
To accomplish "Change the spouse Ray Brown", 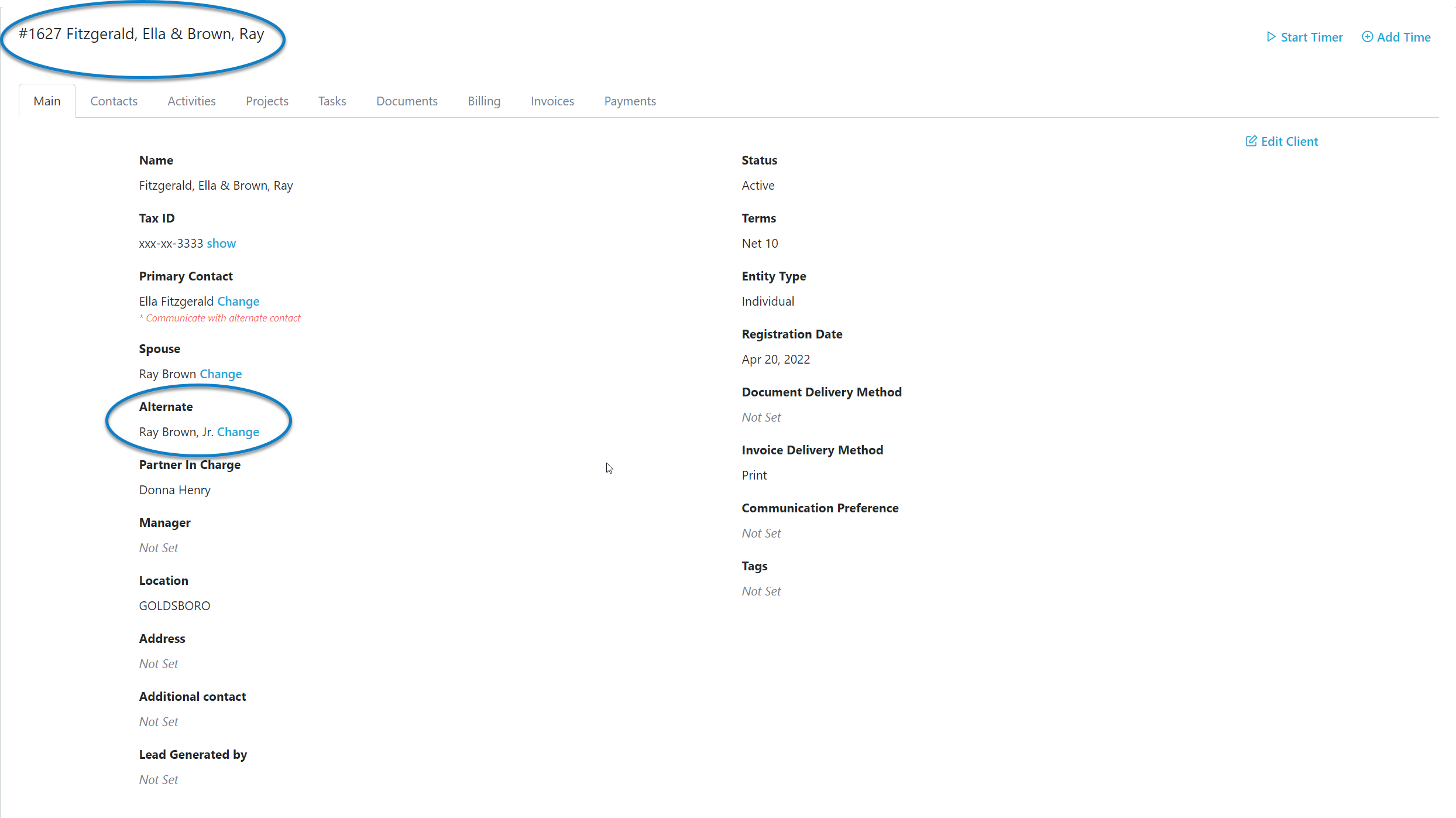I will pos(220,374).
